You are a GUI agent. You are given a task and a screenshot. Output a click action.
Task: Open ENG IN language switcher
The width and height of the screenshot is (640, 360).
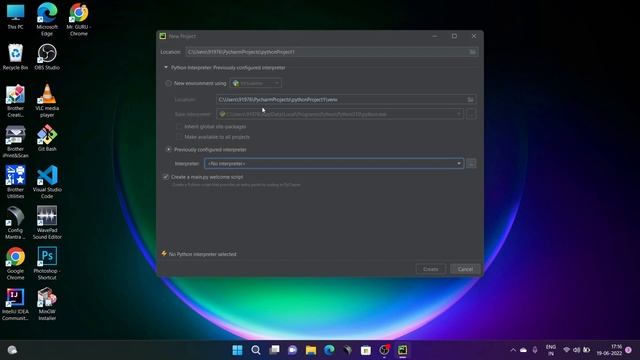pos(551,350)
